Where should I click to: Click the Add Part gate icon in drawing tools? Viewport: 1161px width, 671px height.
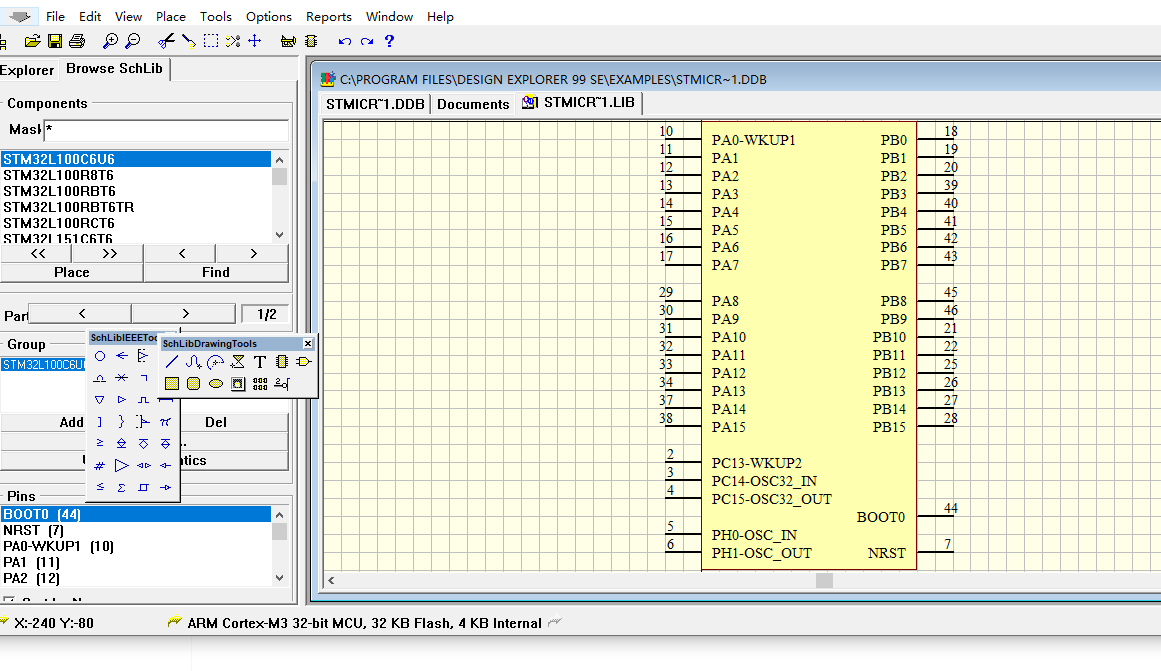pos(304,361)
